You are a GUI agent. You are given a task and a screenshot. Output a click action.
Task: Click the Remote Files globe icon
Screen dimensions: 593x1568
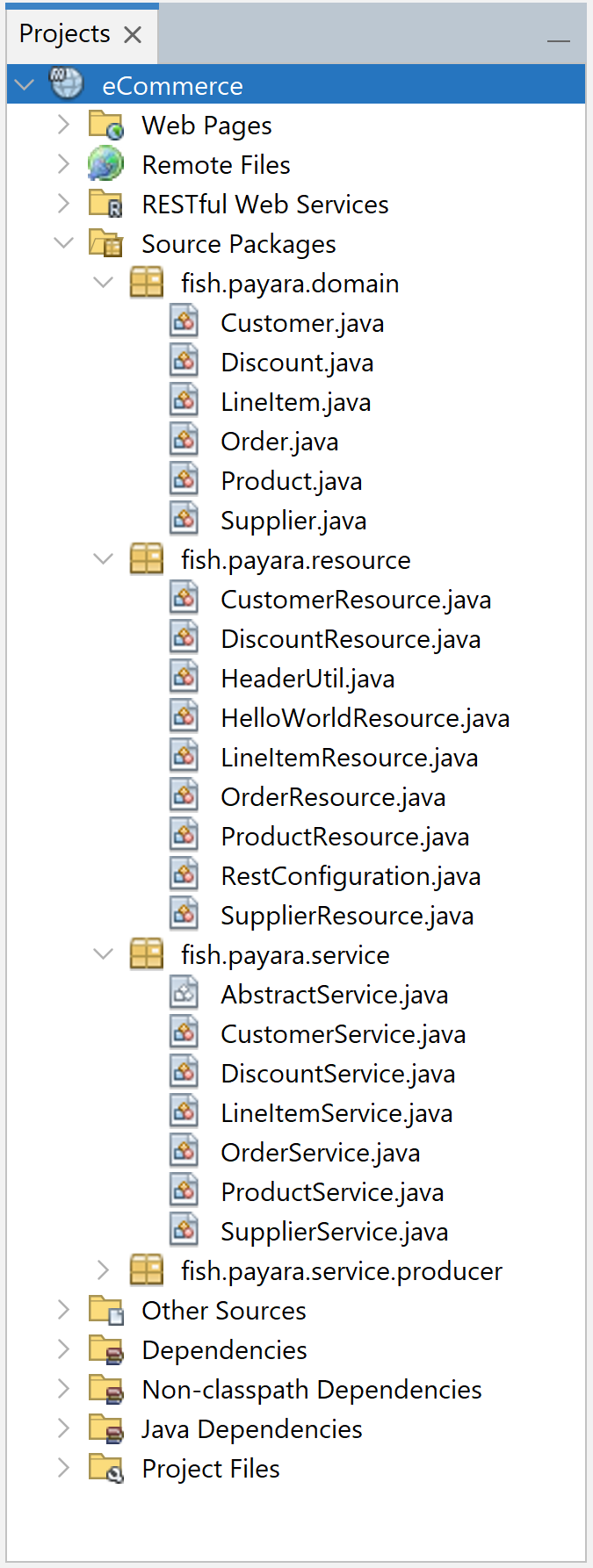(106, 165)
